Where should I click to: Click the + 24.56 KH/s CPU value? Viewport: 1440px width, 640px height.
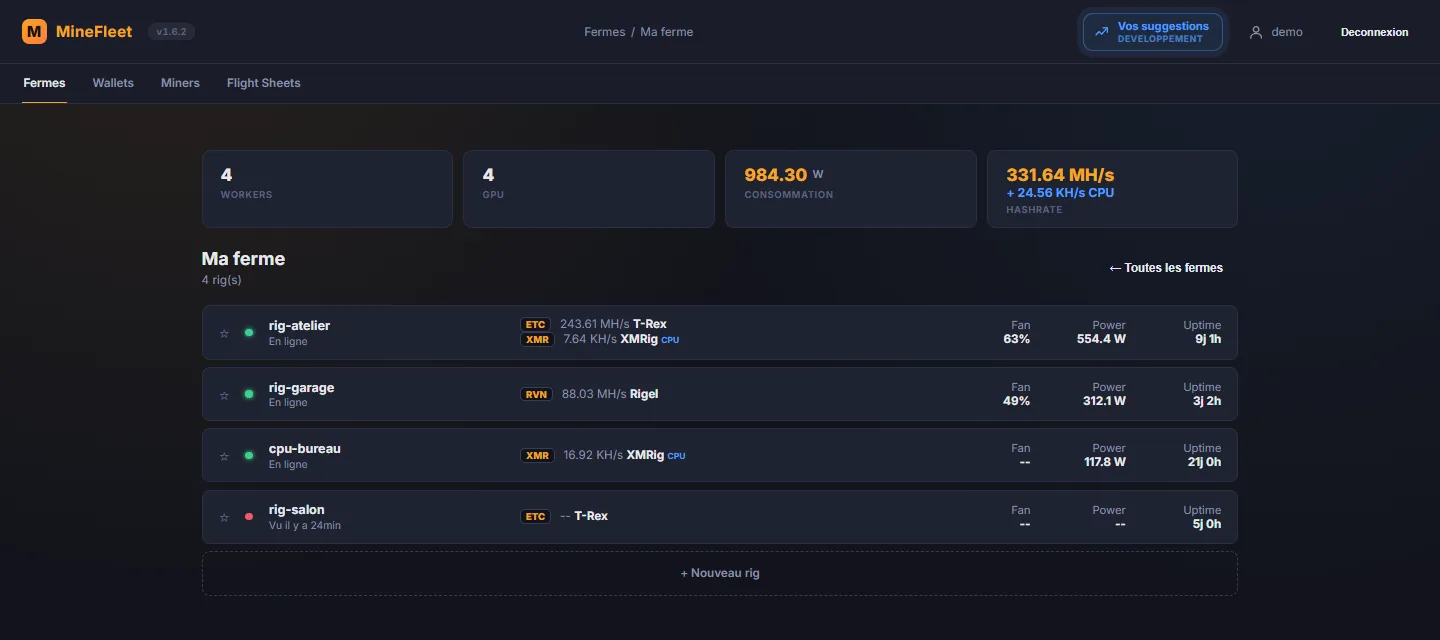pyautogui.click(x=1060, y=193)
